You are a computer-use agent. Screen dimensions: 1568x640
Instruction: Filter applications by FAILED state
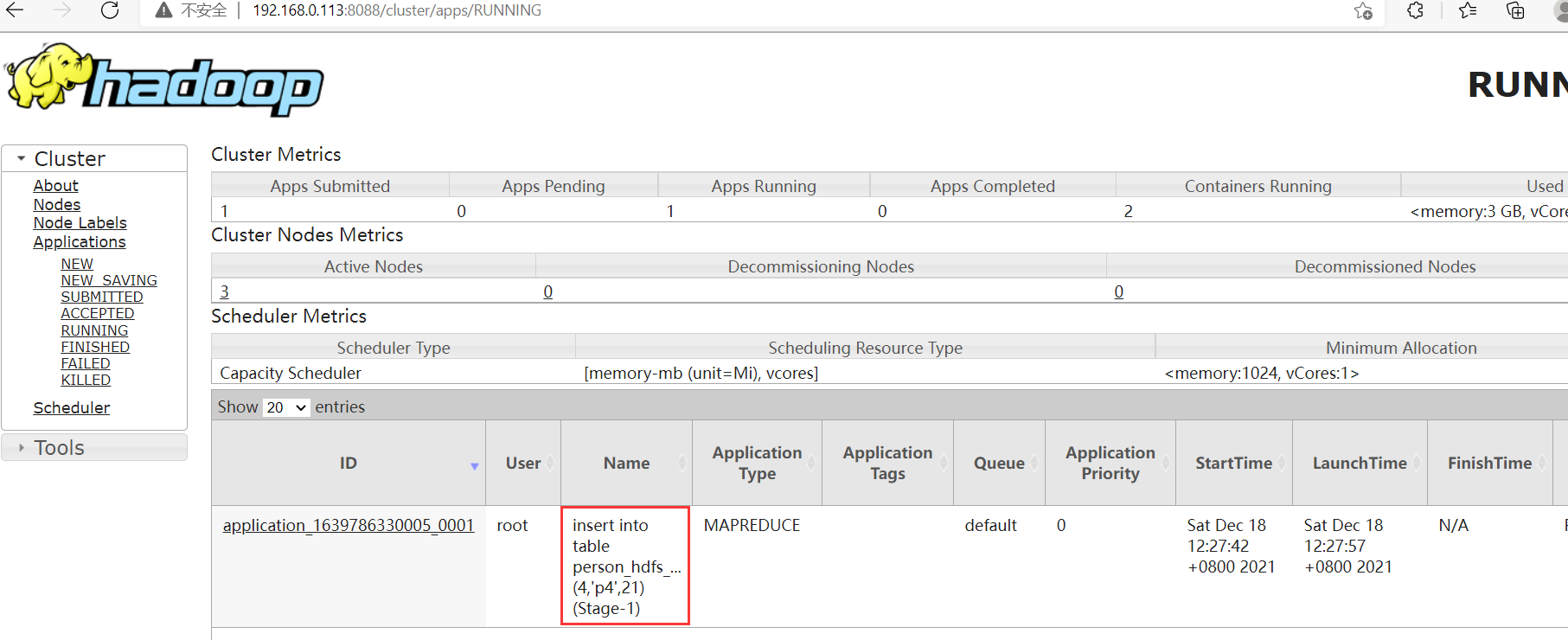(x=86, y=363)
